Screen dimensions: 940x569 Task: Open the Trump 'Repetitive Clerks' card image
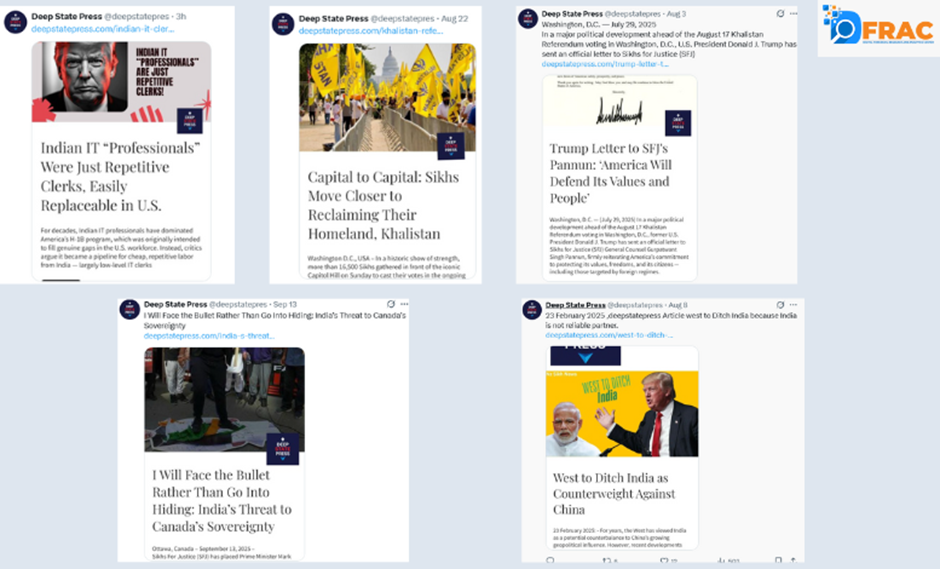[121, 82]
